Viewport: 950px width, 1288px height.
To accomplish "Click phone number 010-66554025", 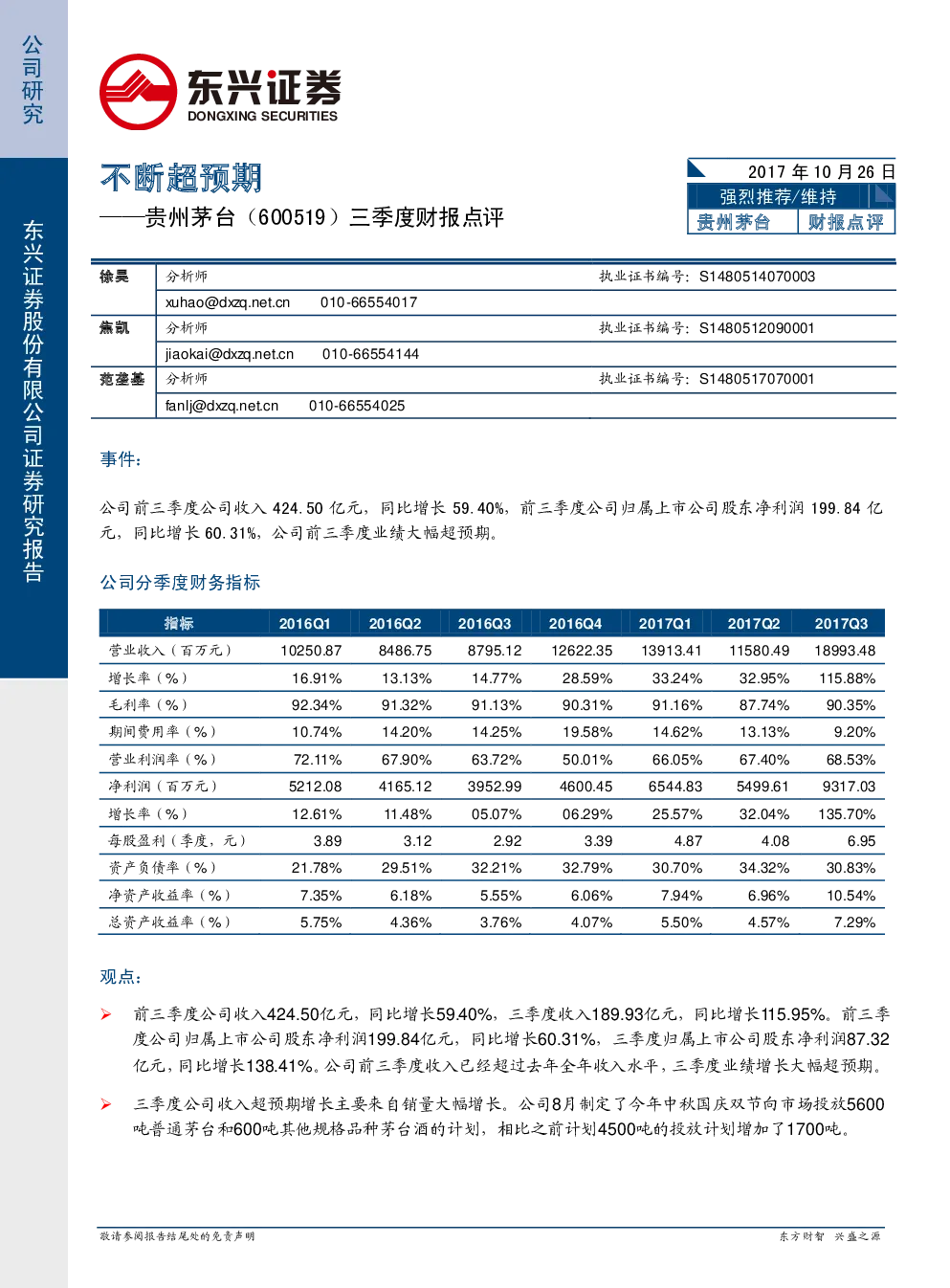I will (x=357, y=406).
